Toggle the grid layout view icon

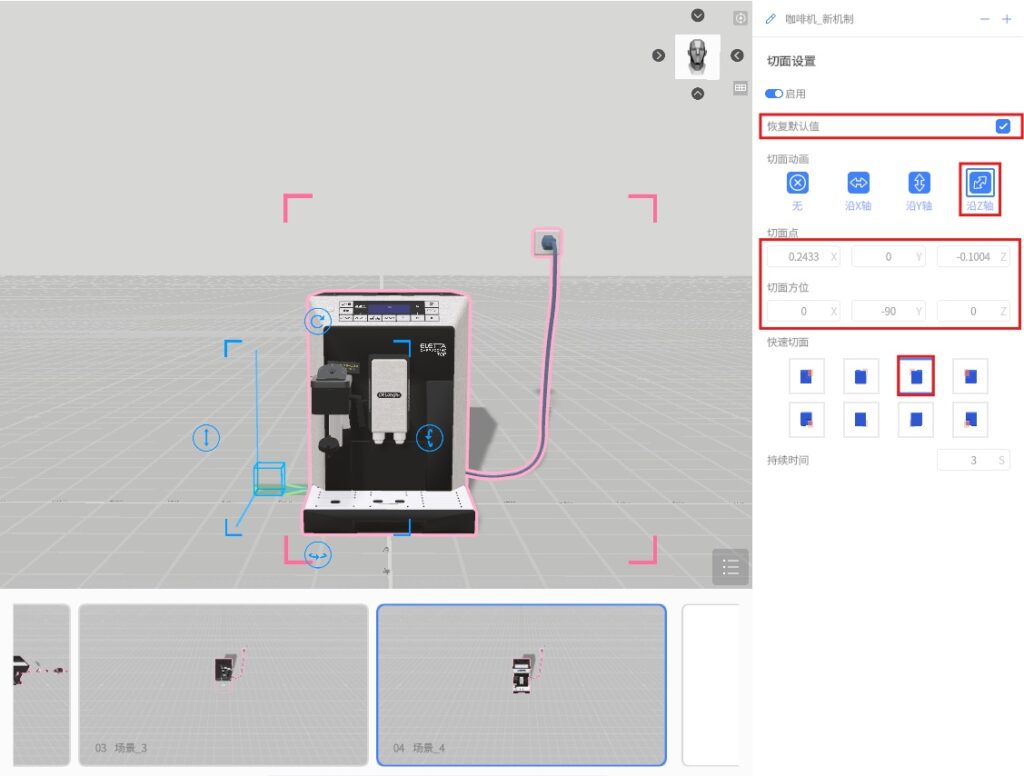click(x=740, y=88)
